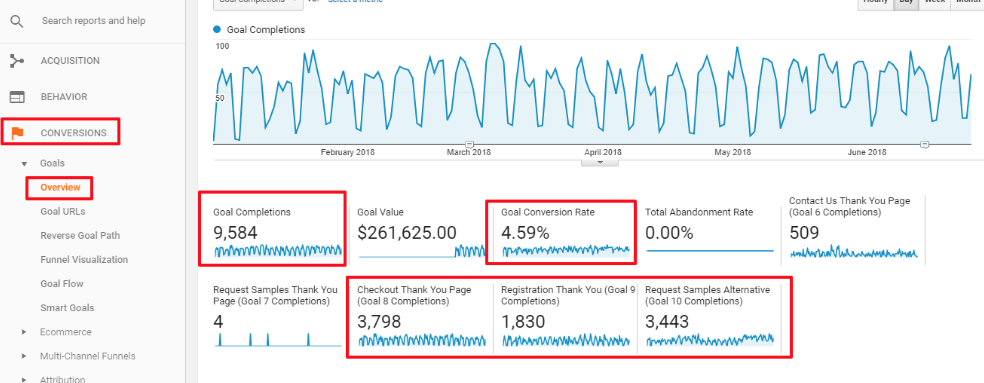Open the Reverse Goal Path report
The width and height of the screenshot is (984, 383).
point(80,235)
